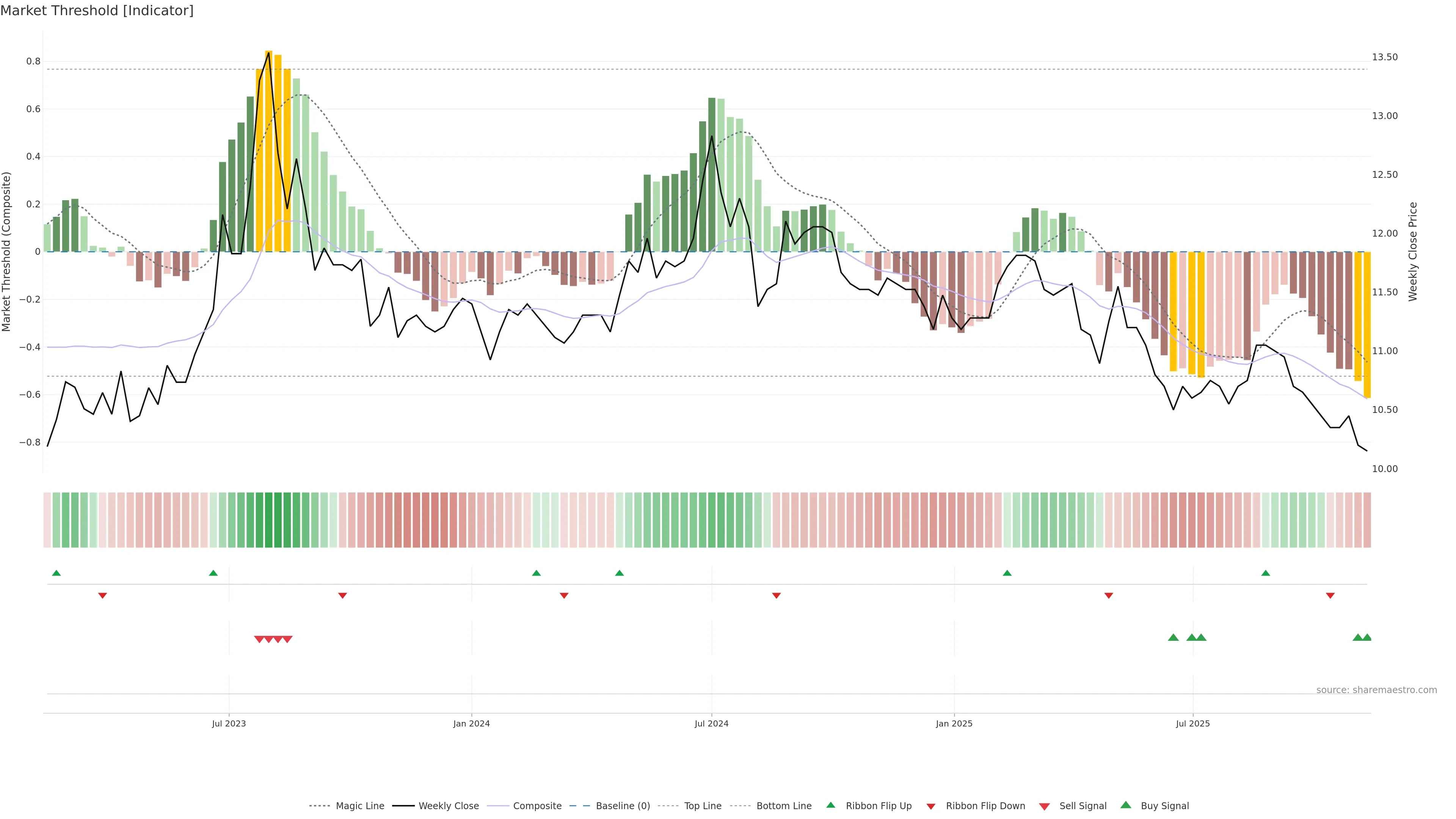The image size is (1456, 819).
Task: Click Ribbon Flip Down legend triangle icon
Action: (x=931, y=806)
